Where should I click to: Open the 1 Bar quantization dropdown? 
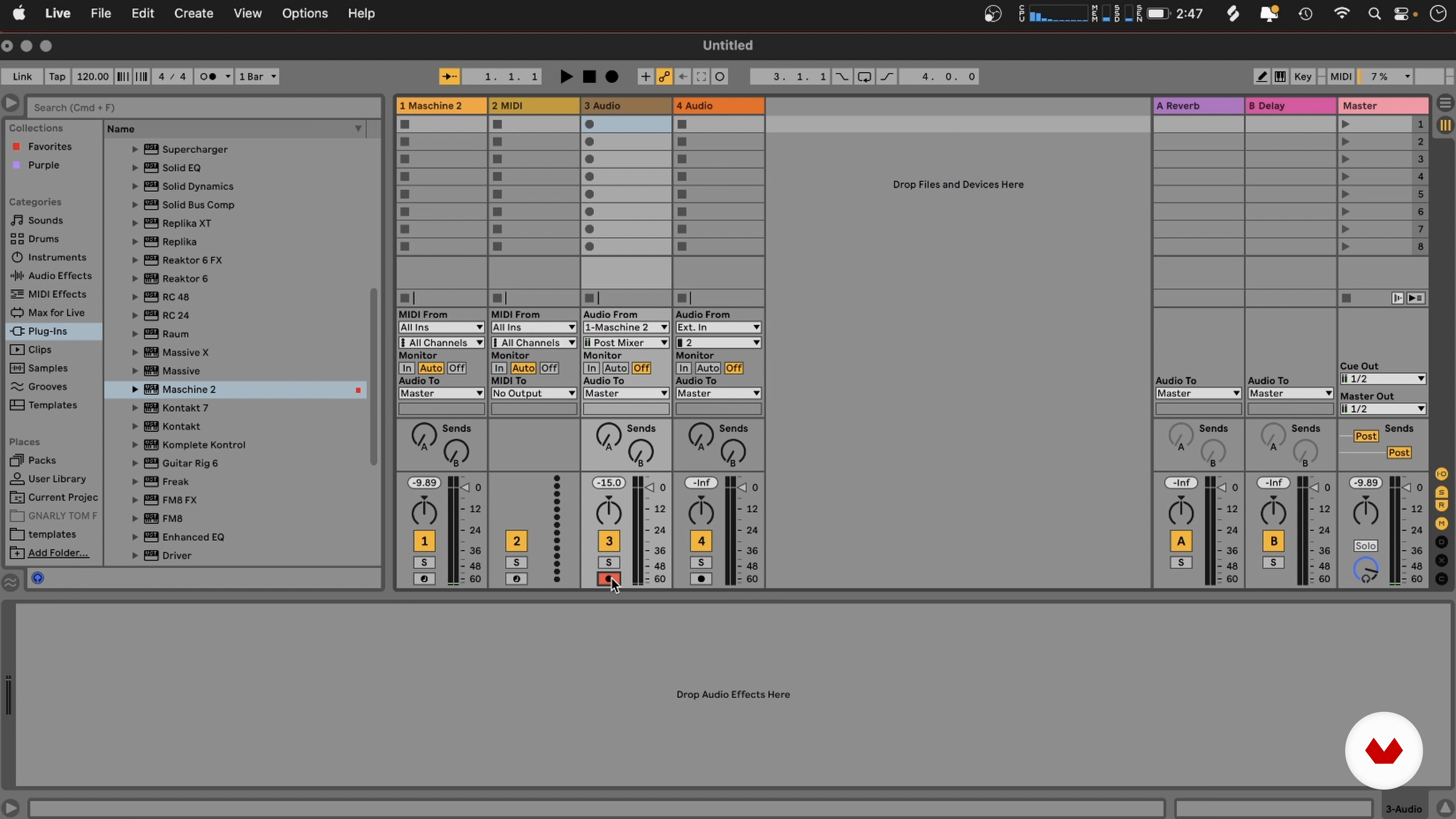click(x=258, y=76)
